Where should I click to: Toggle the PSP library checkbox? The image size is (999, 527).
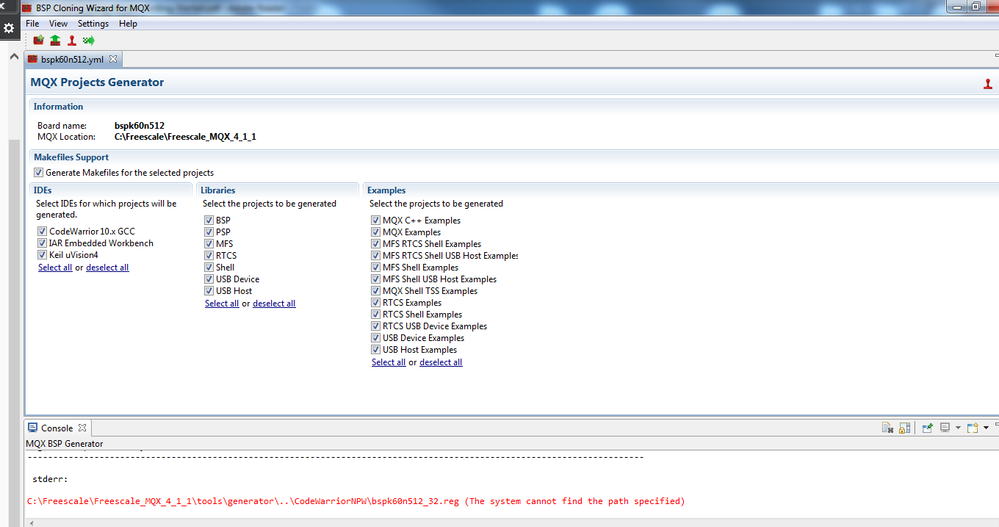[x=209, y=232]
